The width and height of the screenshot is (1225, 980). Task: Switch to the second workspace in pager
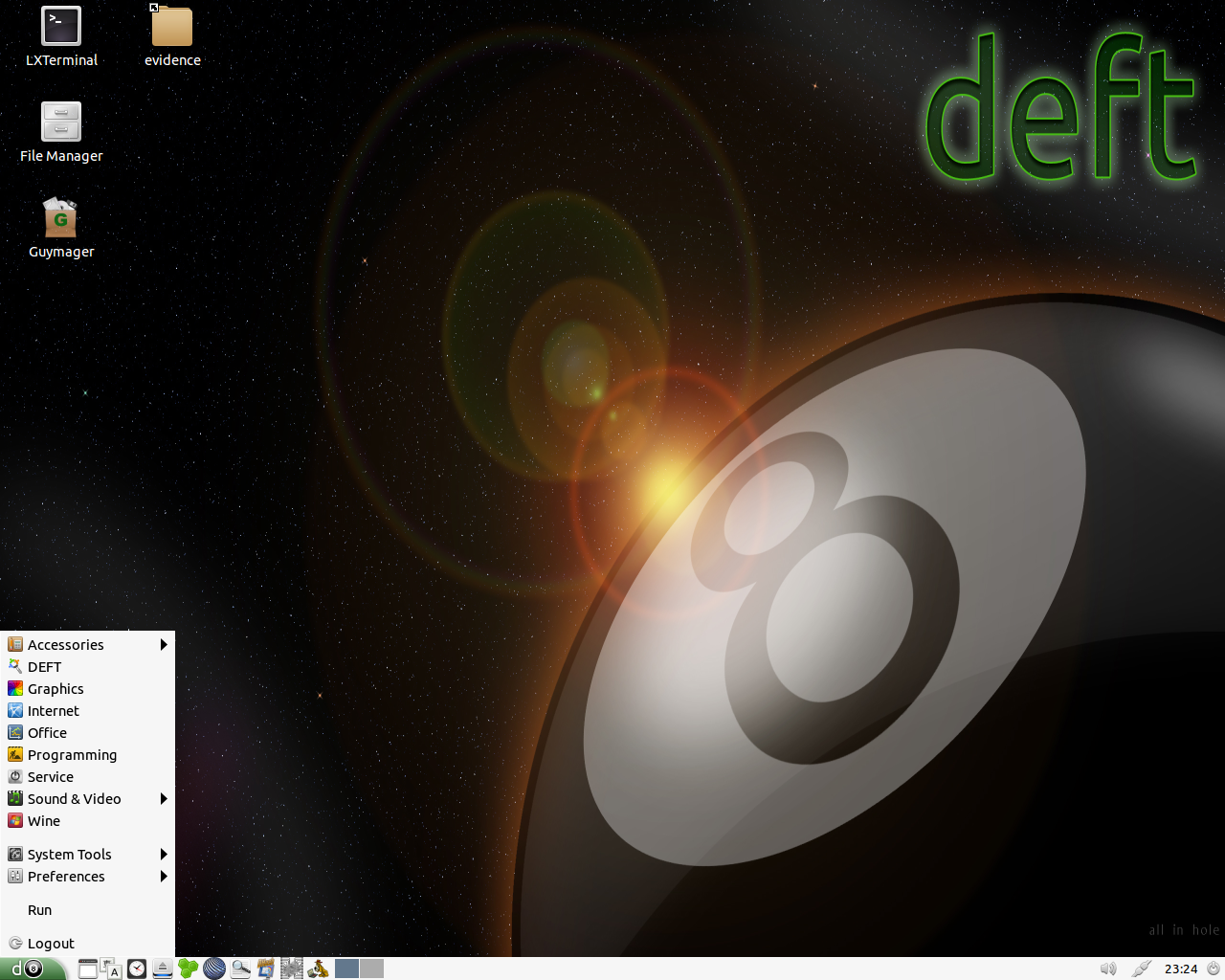(x=371, y=969)
